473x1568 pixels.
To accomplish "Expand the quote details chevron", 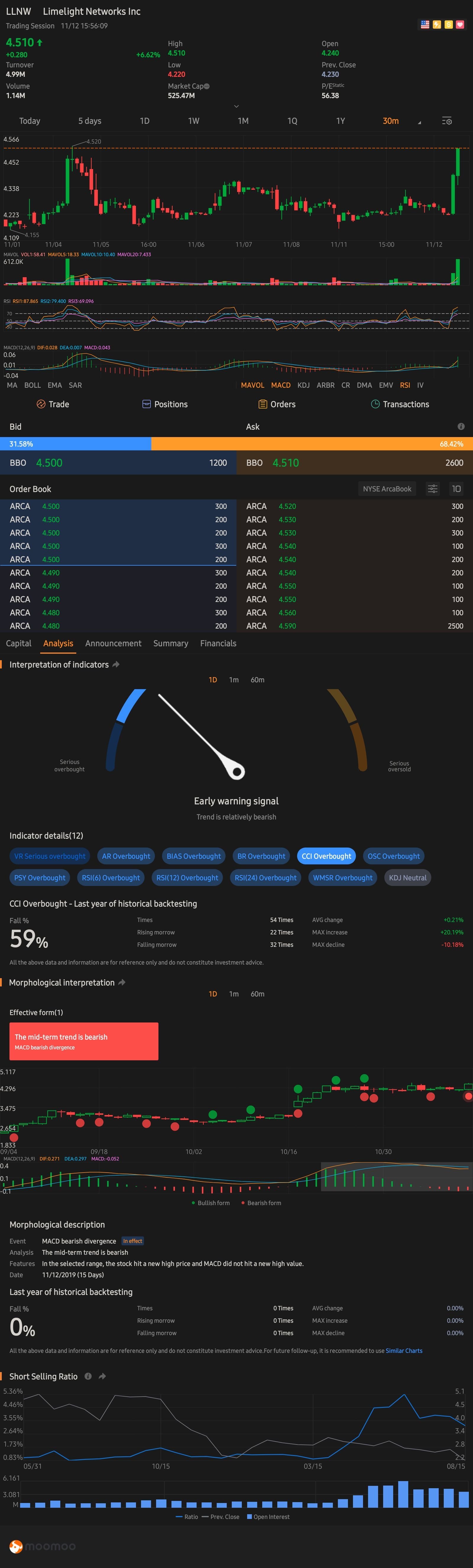I will click(236, 106).
